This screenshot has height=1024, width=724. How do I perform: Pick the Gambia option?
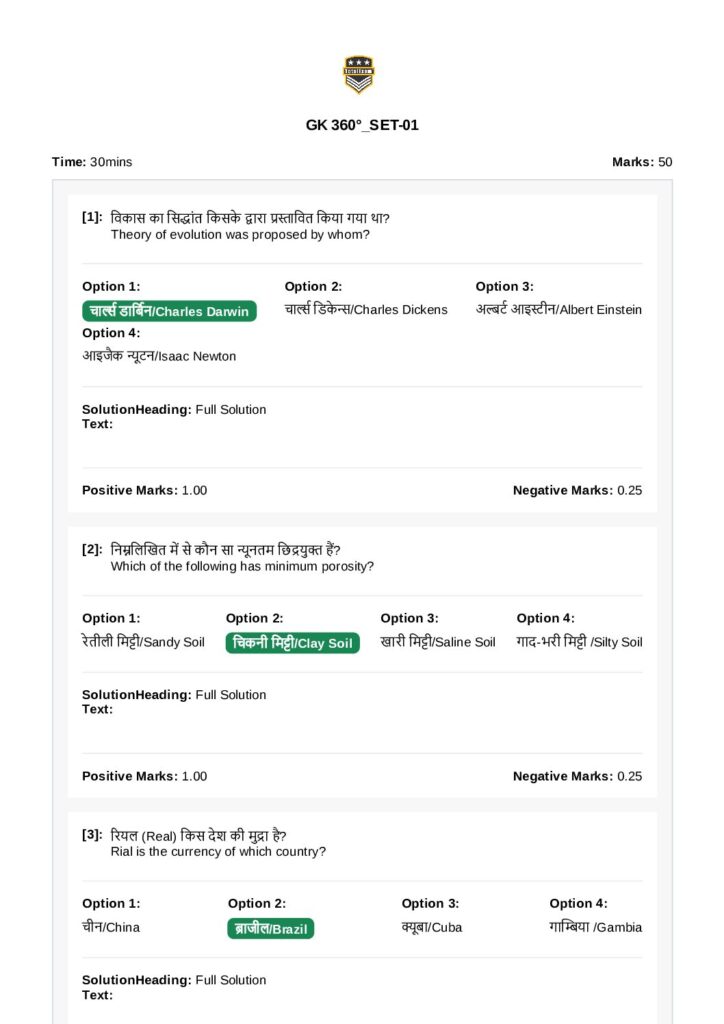coord(595,927)
